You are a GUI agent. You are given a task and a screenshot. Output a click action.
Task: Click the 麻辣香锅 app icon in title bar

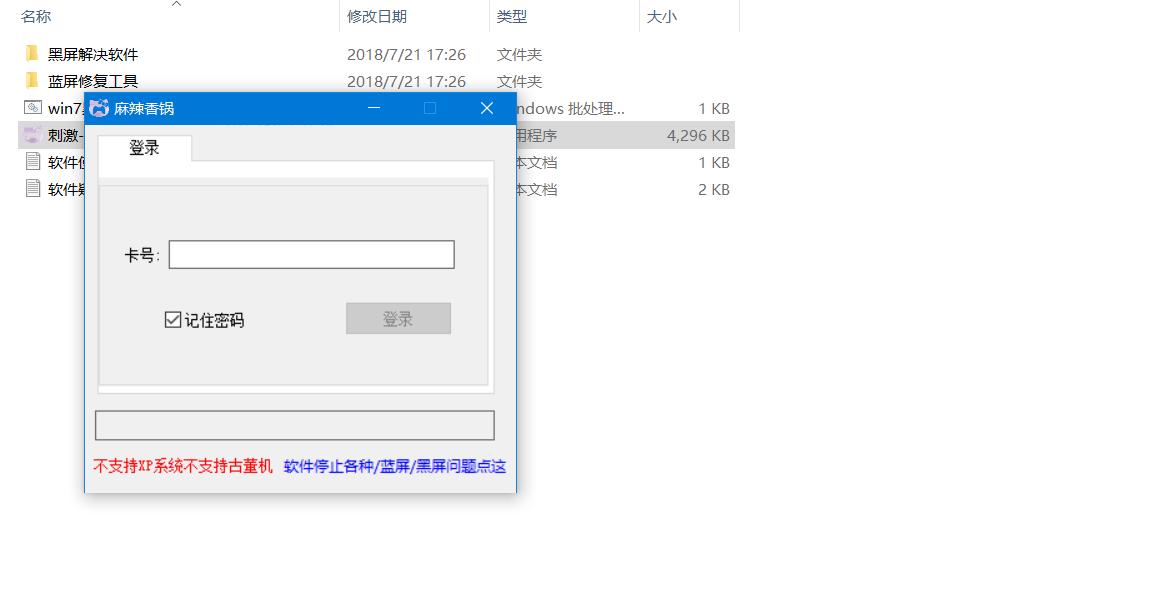(98, 108)
